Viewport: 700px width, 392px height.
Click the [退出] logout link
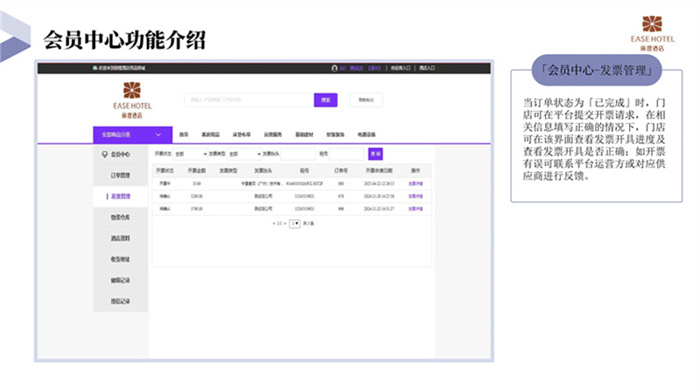click(374, 68)
